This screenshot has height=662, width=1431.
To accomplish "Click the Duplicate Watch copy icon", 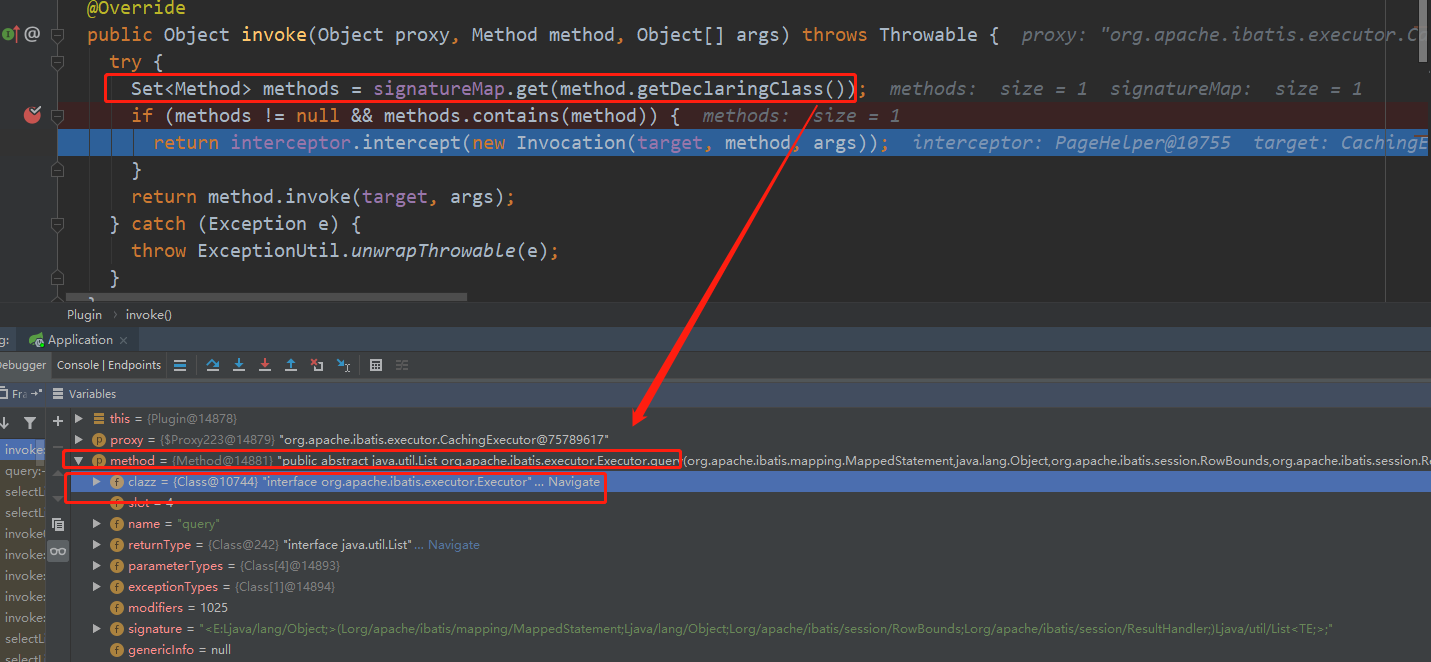I will point(58,524).
